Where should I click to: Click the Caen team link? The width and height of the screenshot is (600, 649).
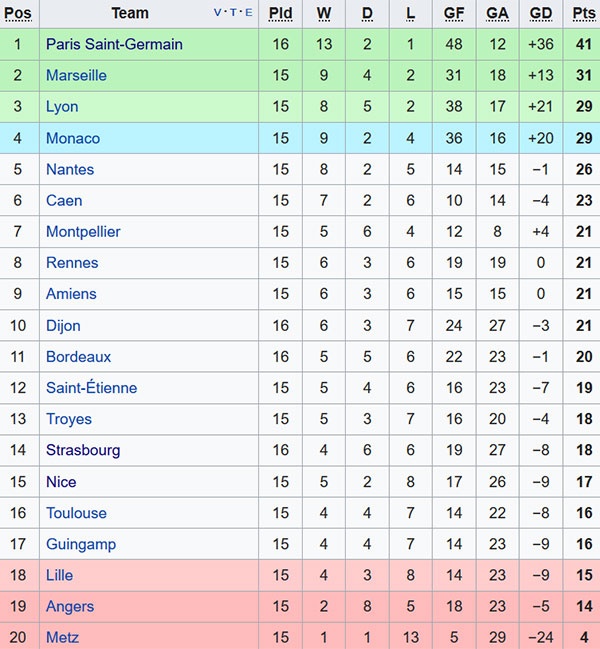click(x=64, y=200)
